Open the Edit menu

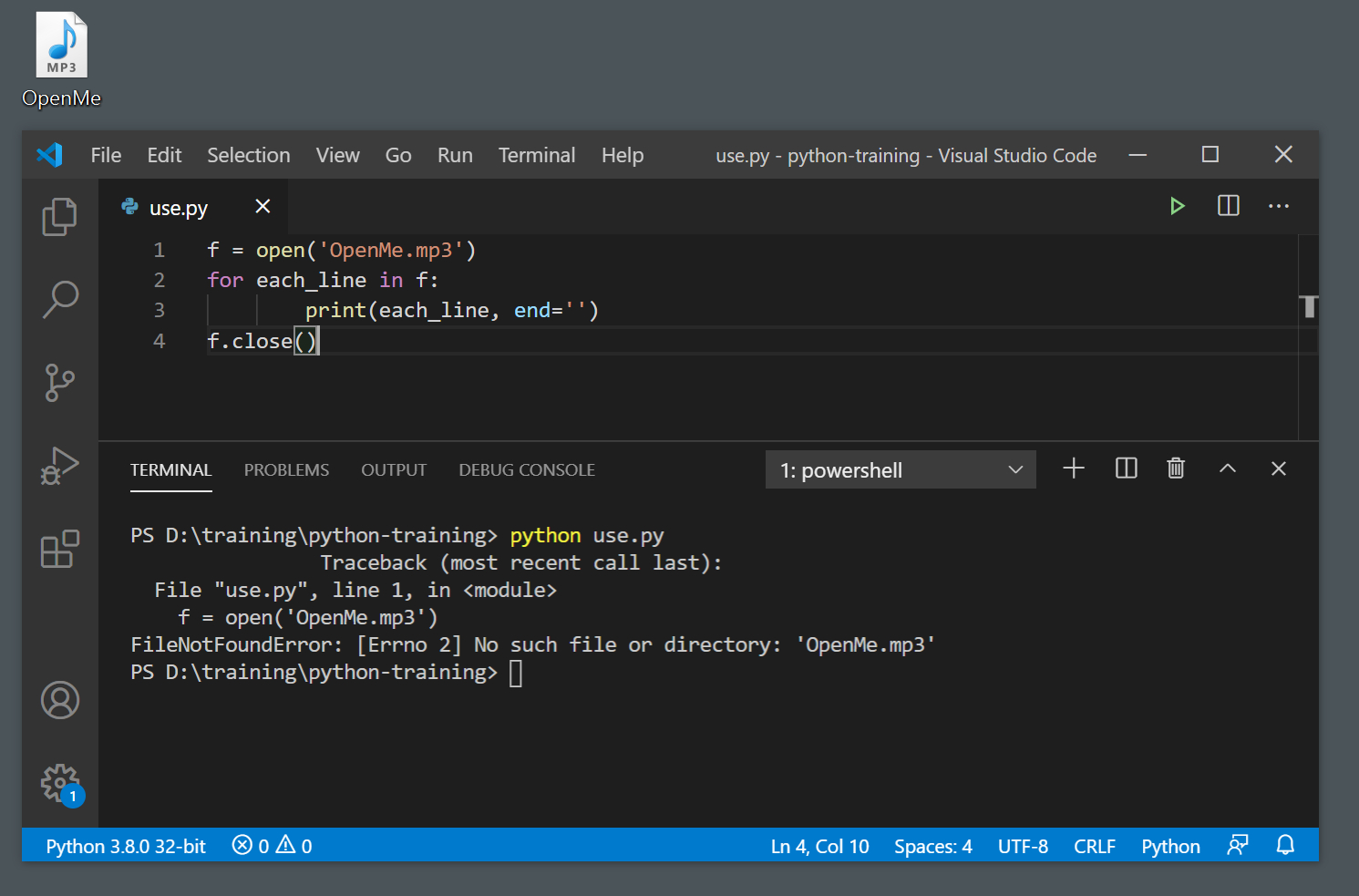[164, 155]
